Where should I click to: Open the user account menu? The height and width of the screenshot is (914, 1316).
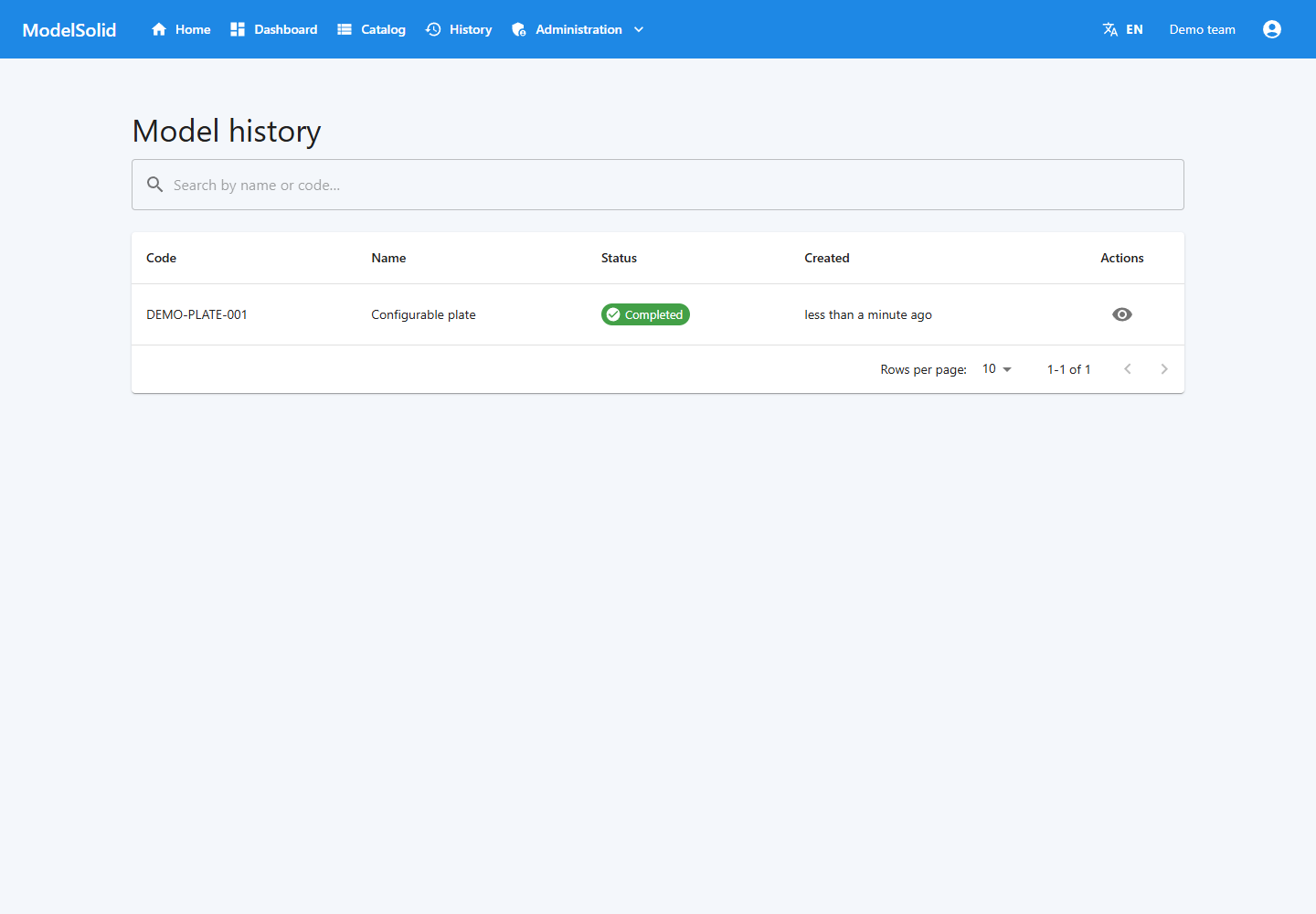(1272, 29)
